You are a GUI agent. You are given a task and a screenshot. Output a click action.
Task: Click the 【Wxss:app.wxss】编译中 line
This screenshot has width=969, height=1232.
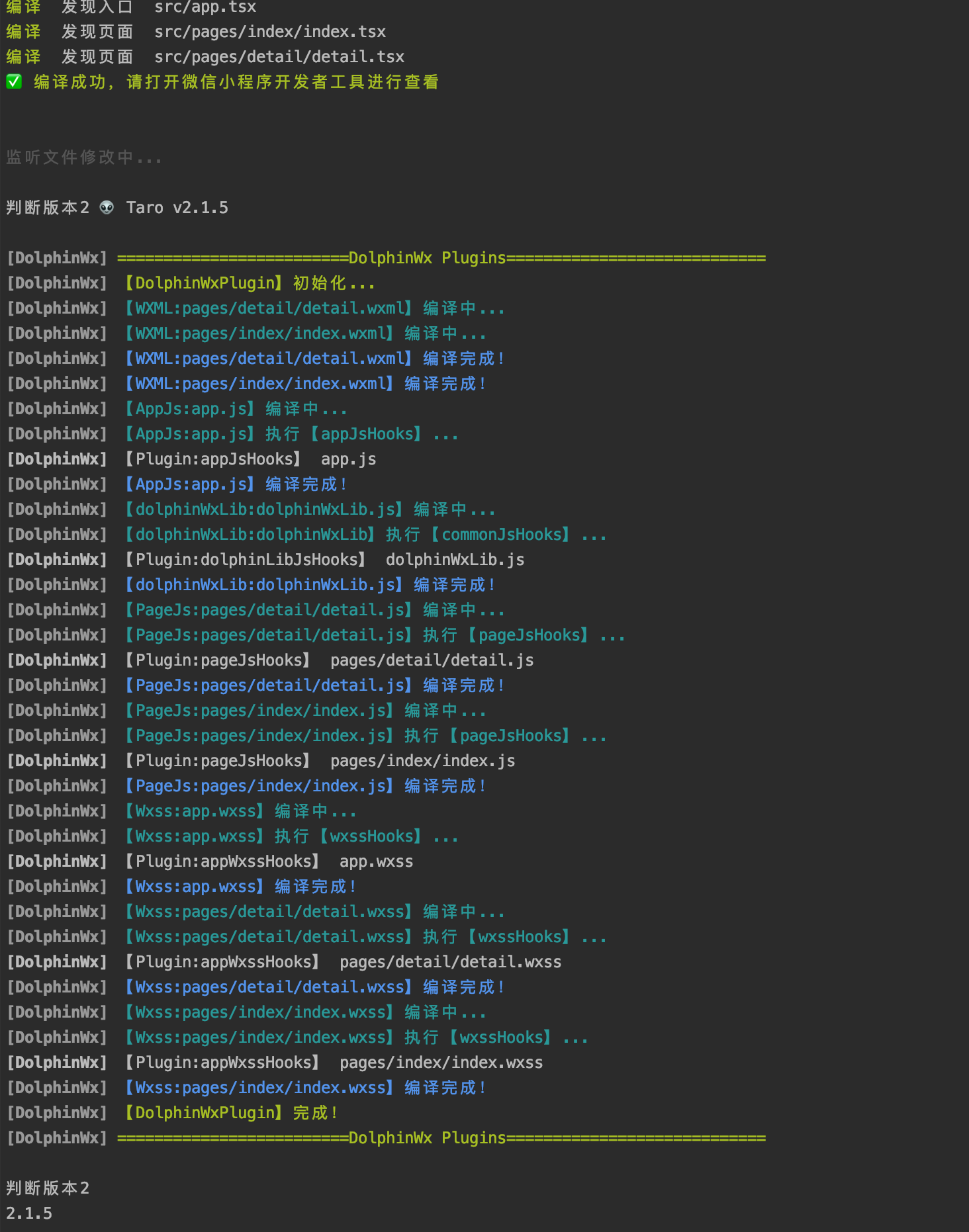pos(182,811)
